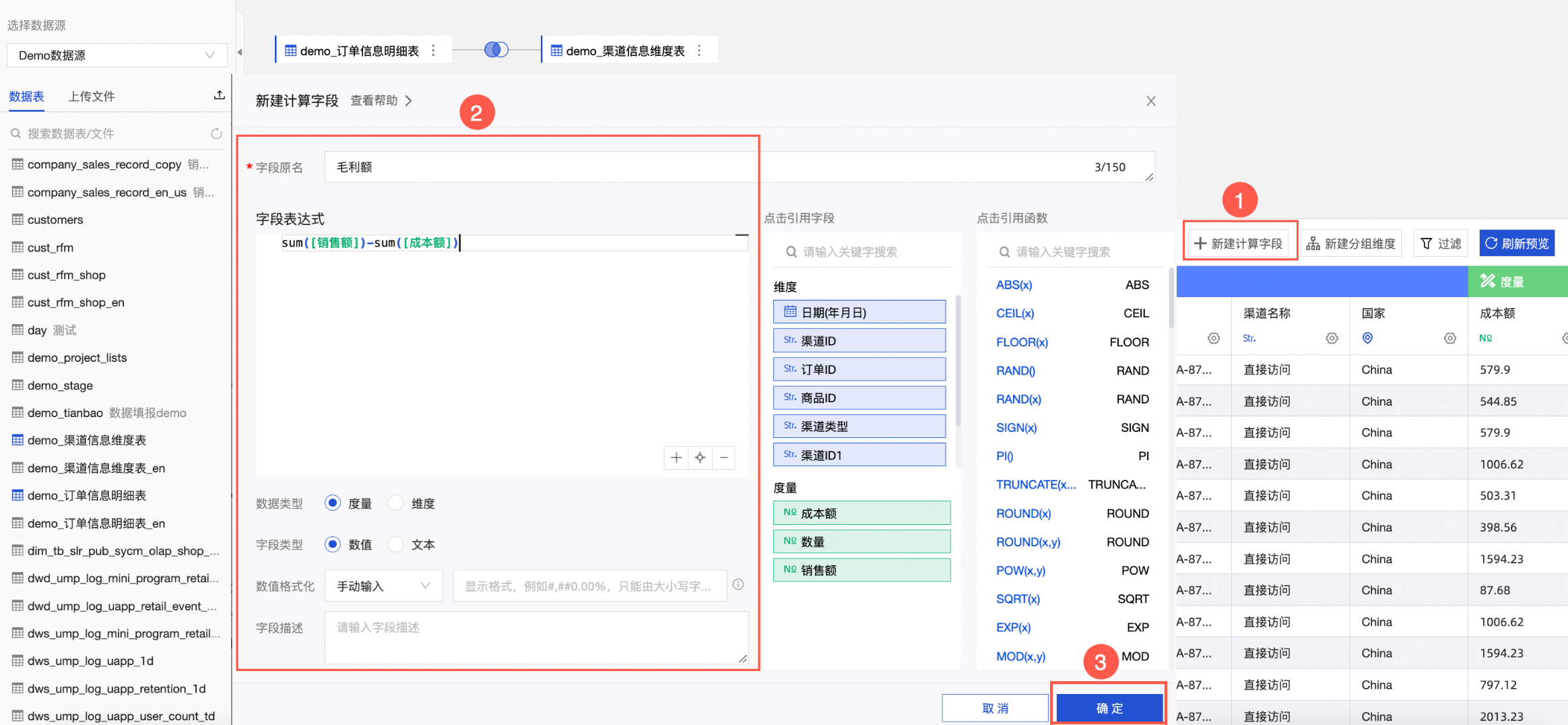
Task: Click the join relationship icon between tables
Action: click(496, 49)
